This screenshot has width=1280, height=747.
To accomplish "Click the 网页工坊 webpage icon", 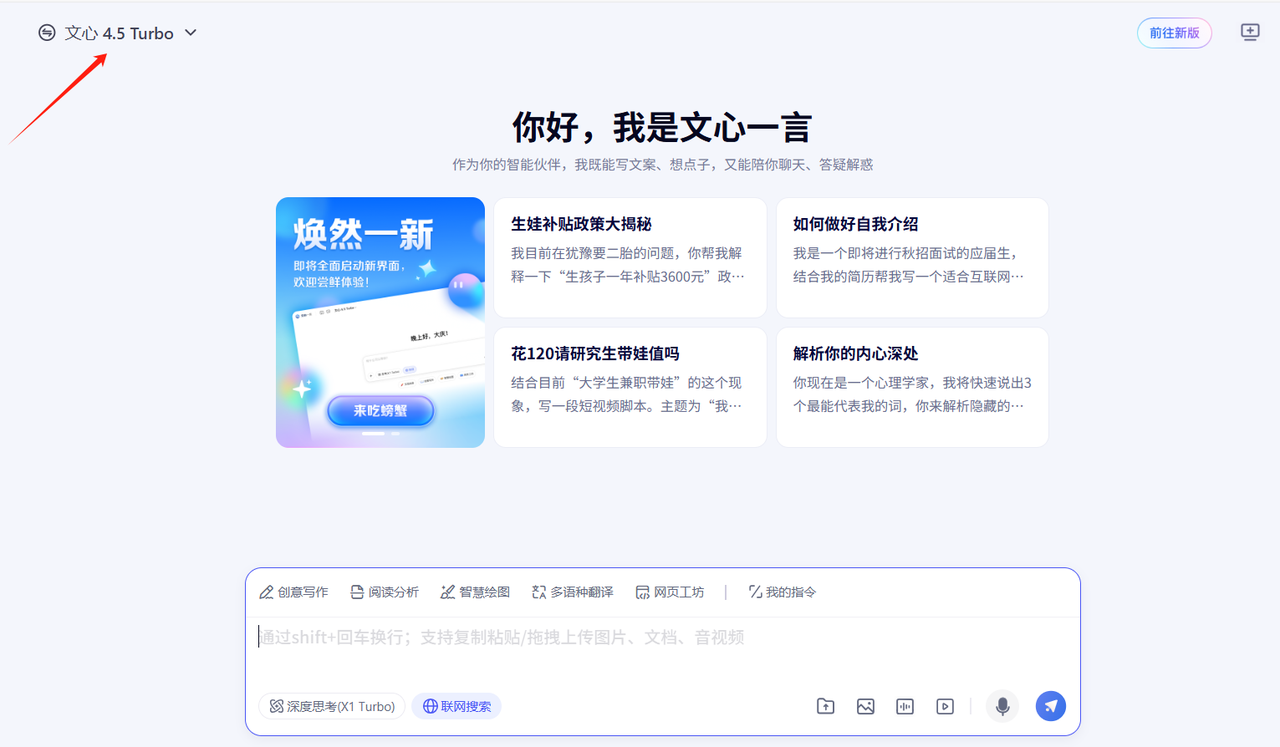I will pyautogui.click(x=642, y=592).
